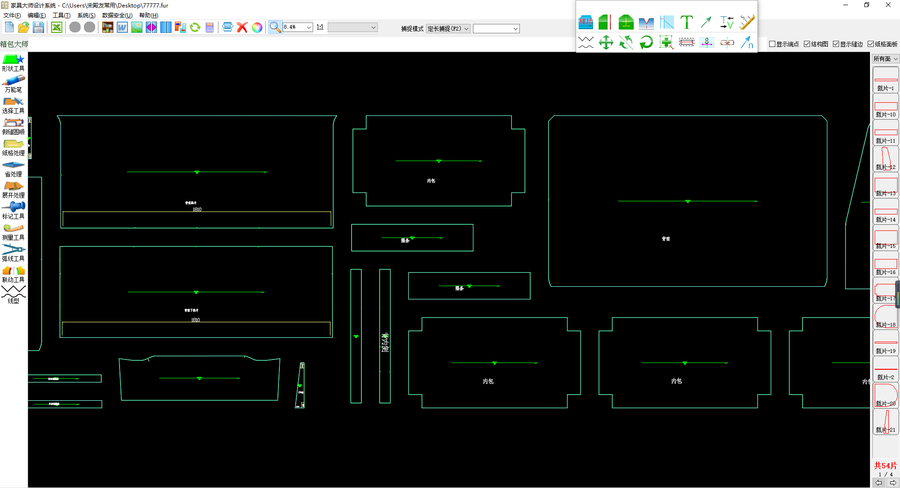Open the 所有面 filter dropdown

point(886,59)
